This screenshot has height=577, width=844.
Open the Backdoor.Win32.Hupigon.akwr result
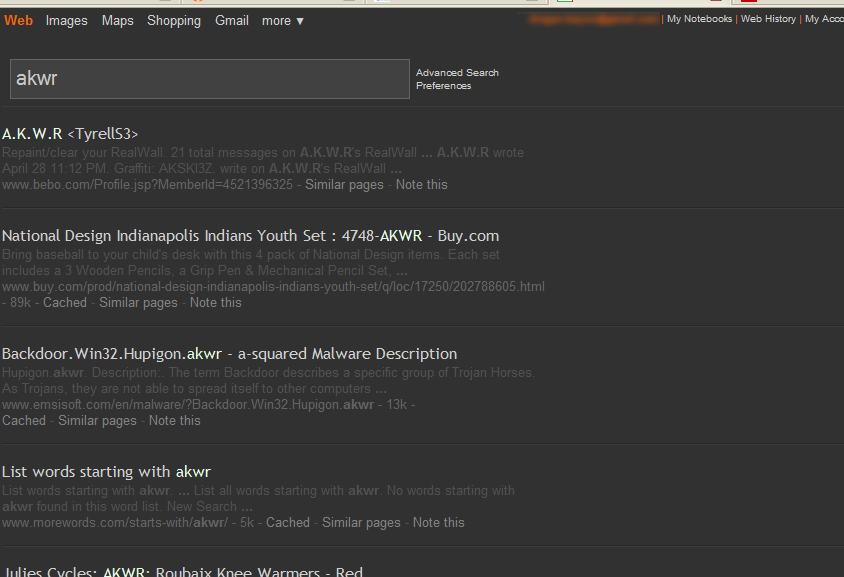(x=229, y=354)
